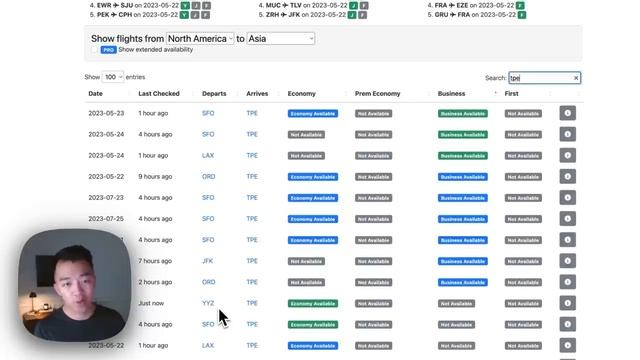This screenshot has height=360, width=640.
Task: Open info for the 2023-07-23 SFO flight
Action: [567, 198]
